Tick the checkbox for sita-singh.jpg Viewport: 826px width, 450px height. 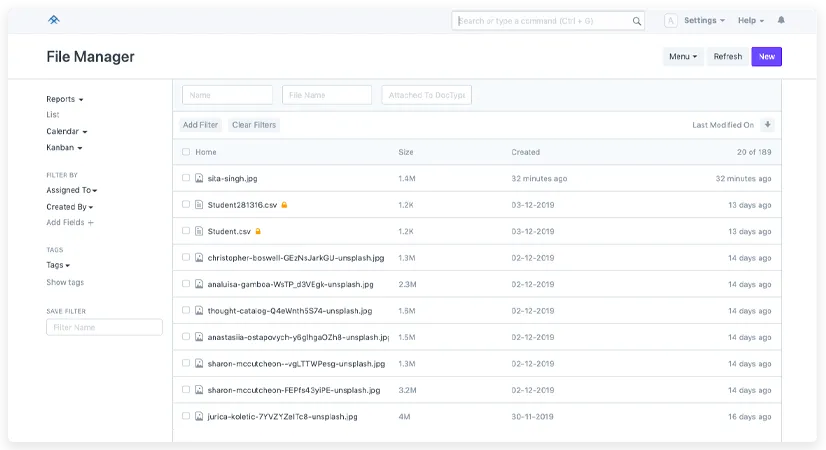[186, 178]
